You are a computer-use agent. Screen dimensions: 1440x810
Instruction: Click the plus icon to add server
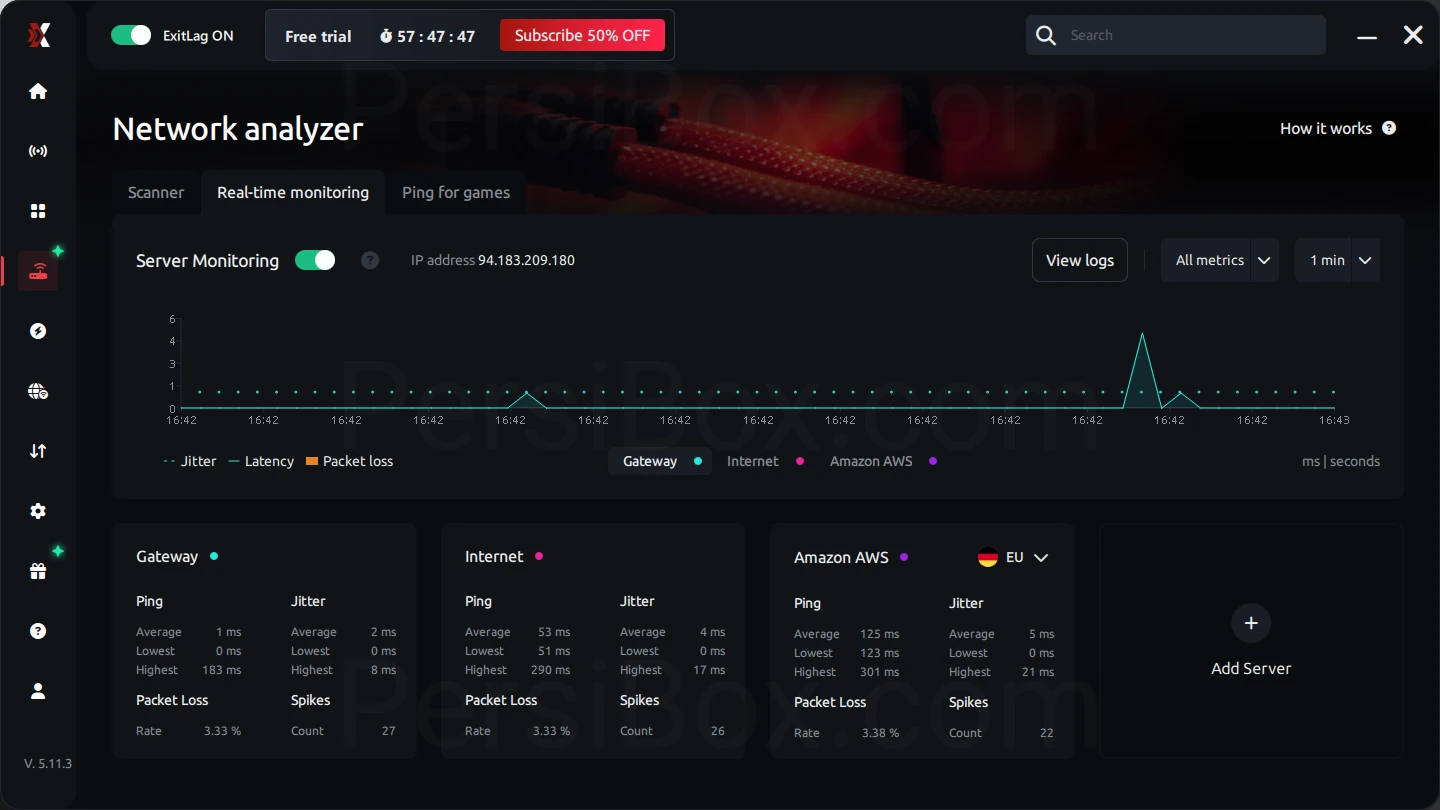[1251, 623]
